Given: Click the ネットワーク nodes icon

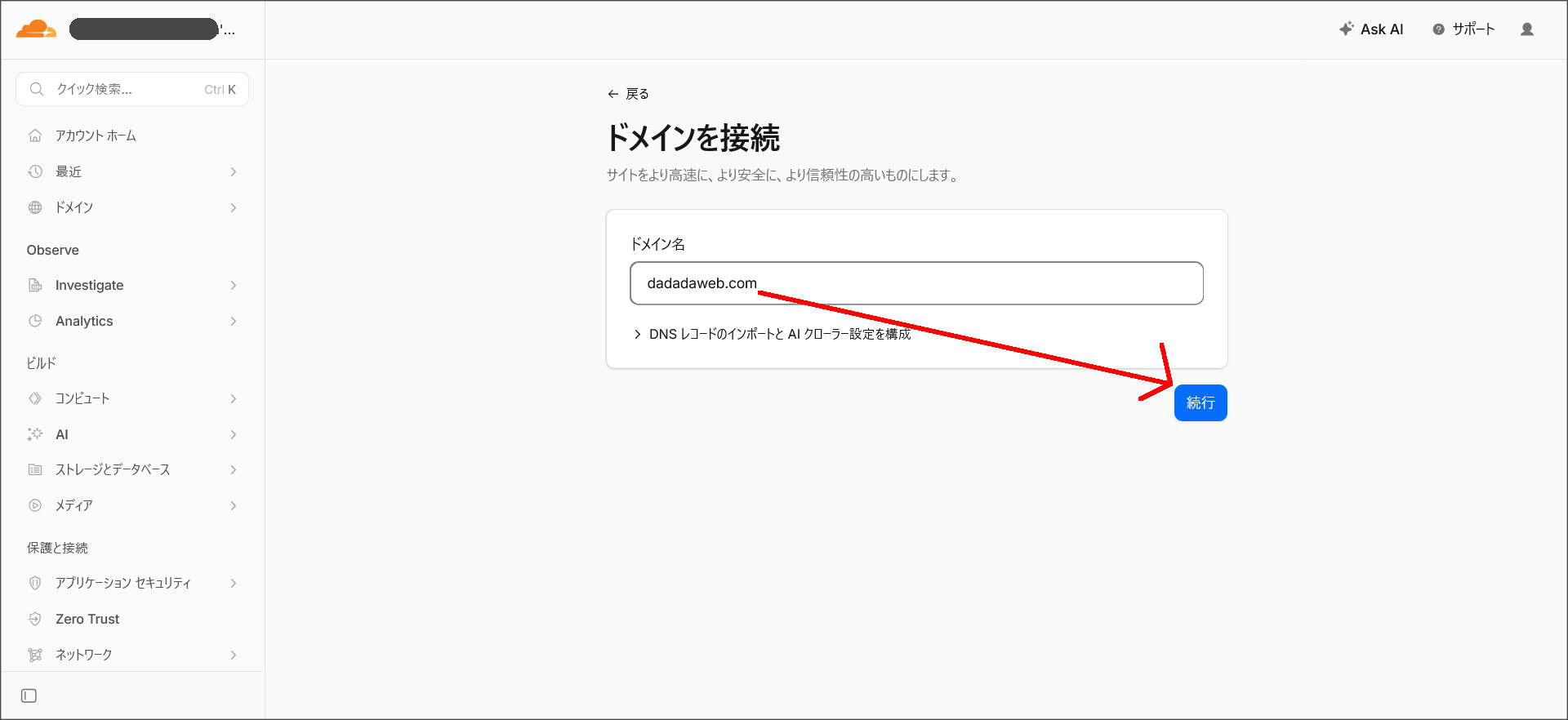Looking at the screenshot, I should 35,655.
